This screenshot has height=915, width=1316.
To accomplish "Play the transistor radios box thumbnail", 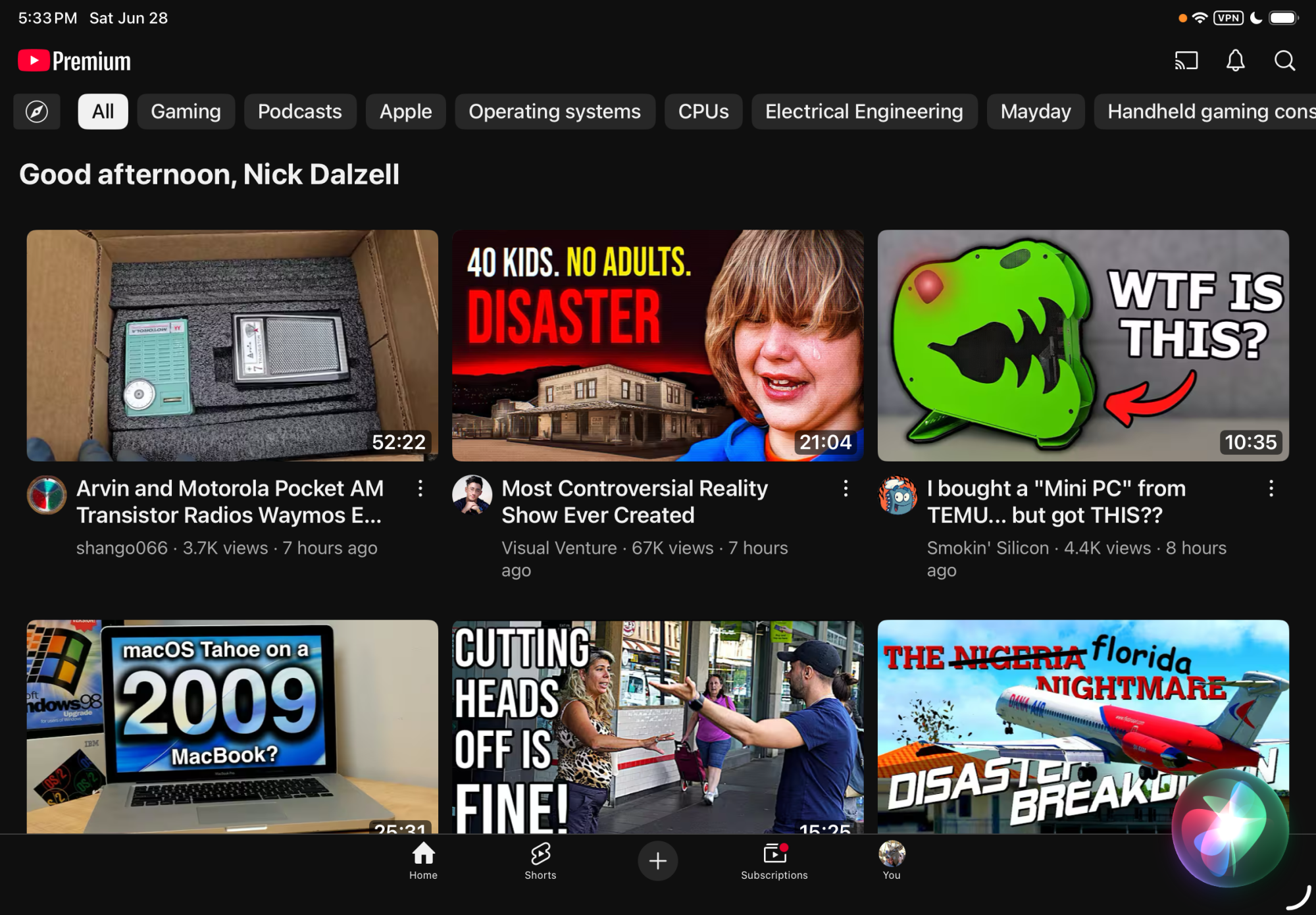I will [x=232, y=345].
